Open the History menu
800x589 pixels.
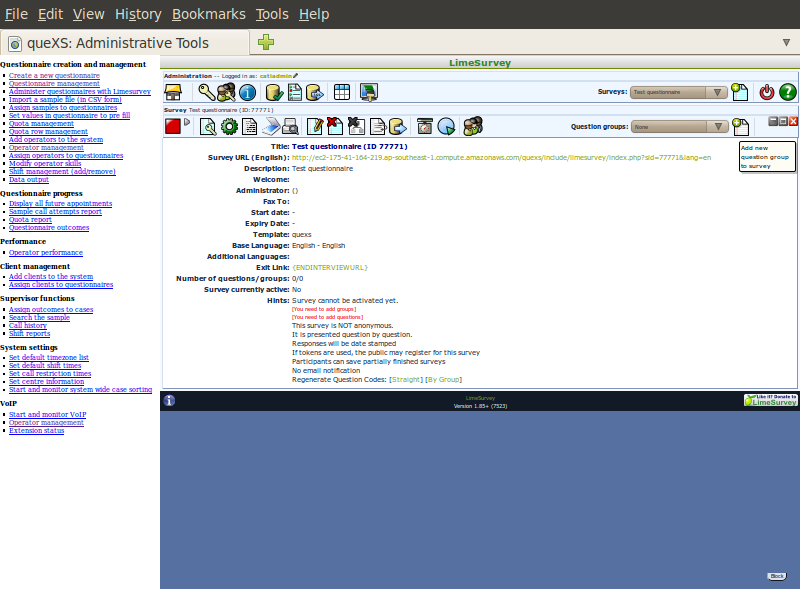[x=138, y=14]
